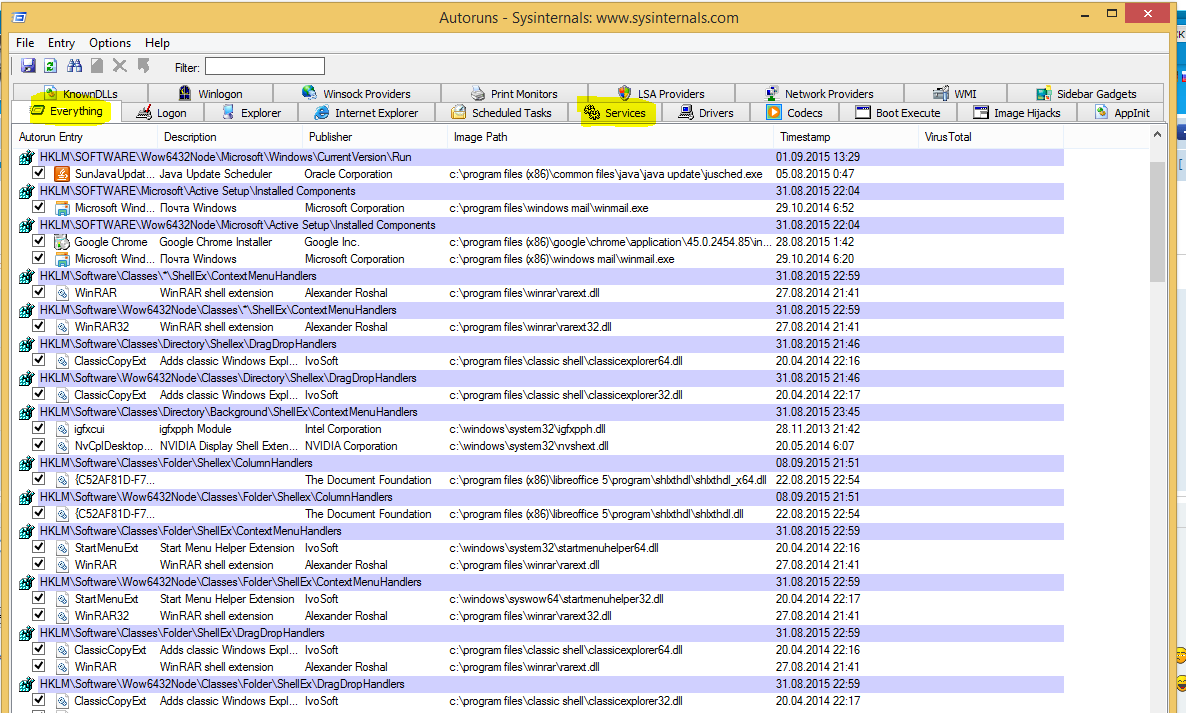Click the igfxcui entry file icon
This screenshot has width=1186, height=713.
(x=62, y=429)
